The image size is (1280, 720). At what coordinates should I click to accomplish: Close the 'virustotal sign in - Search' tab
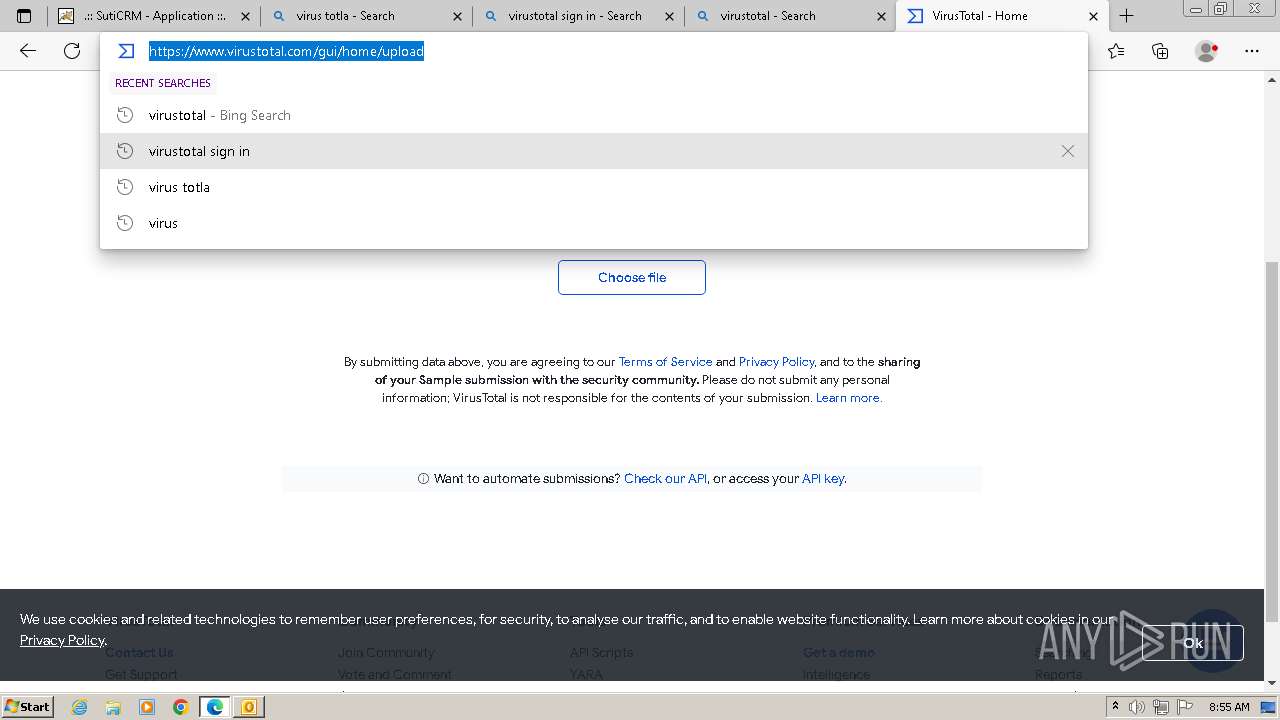pyautogui.click(x=669, y=16)
